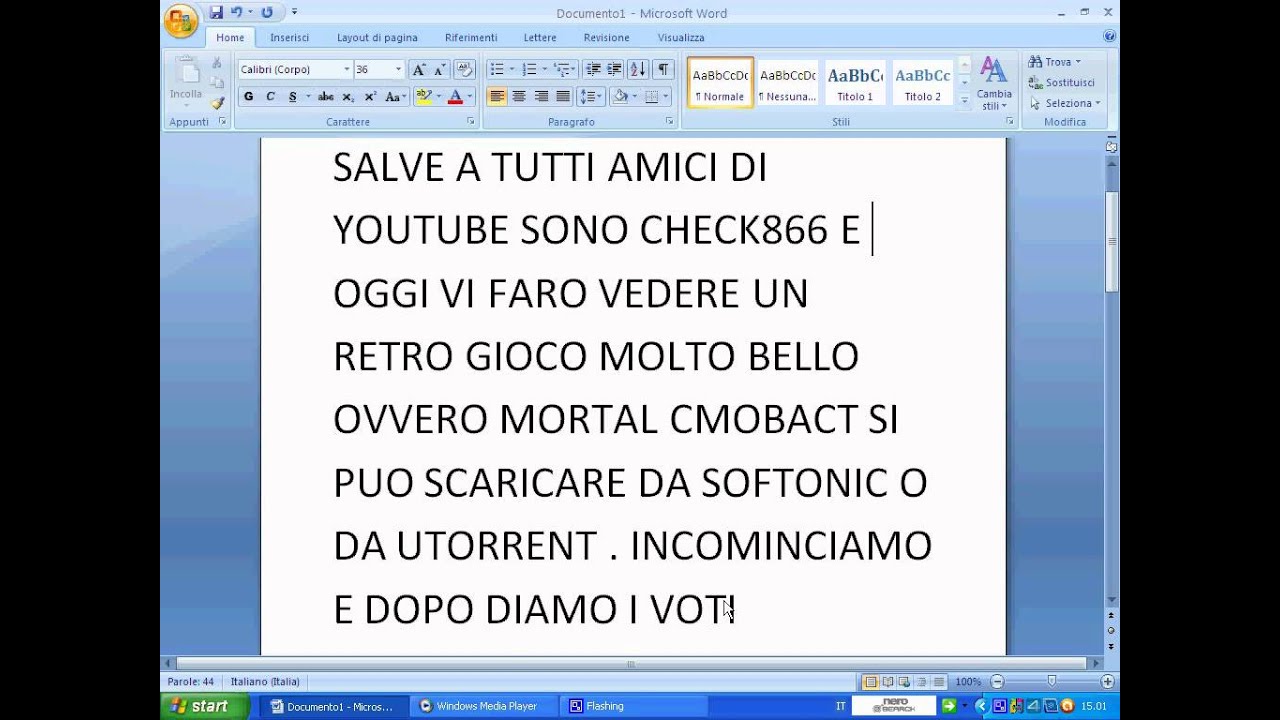
Task: Click the Office button orb
Action: coord(181,20)
